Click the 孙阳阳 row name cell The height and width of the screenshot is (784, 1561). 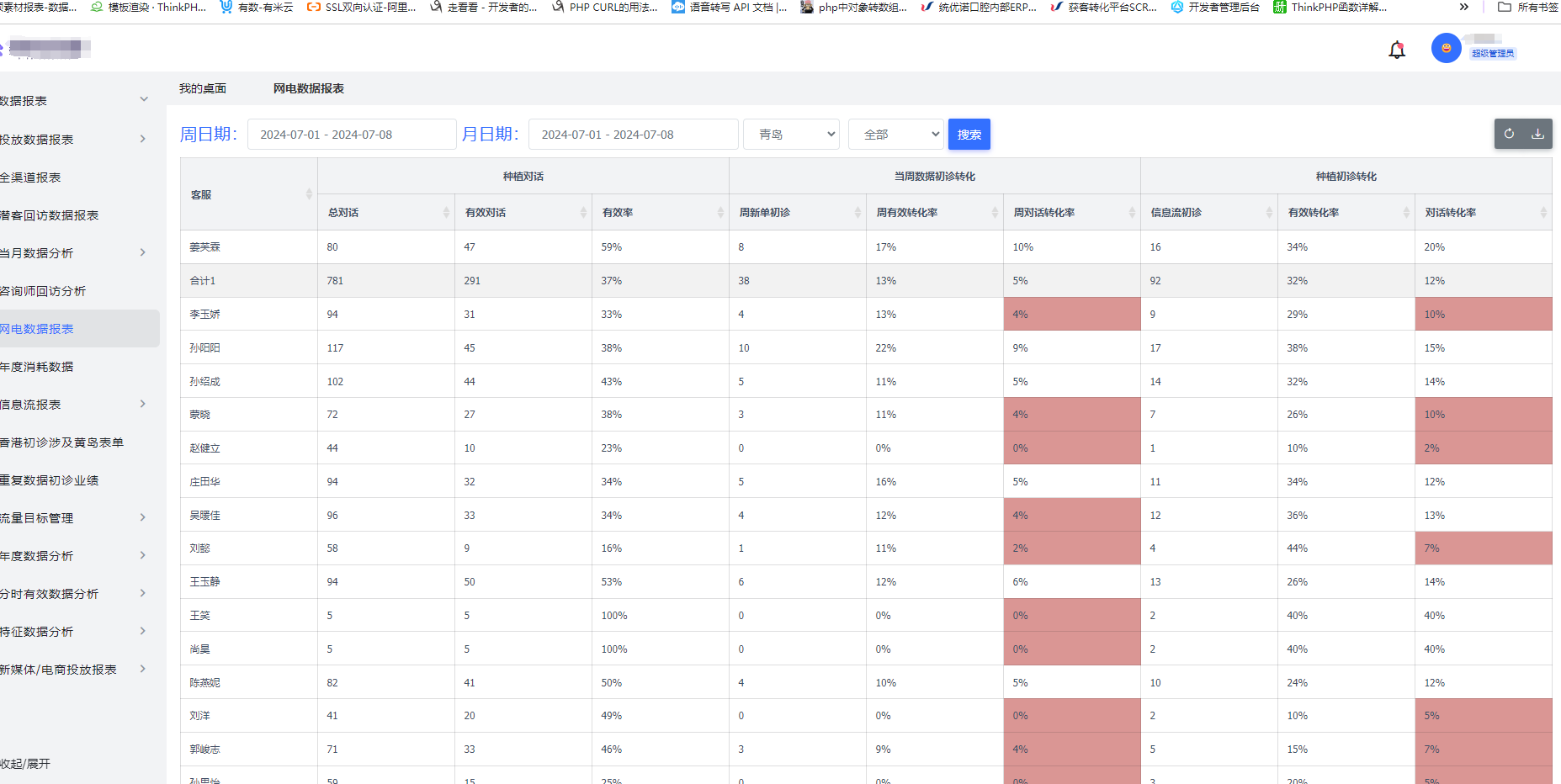tap(249, 348)
